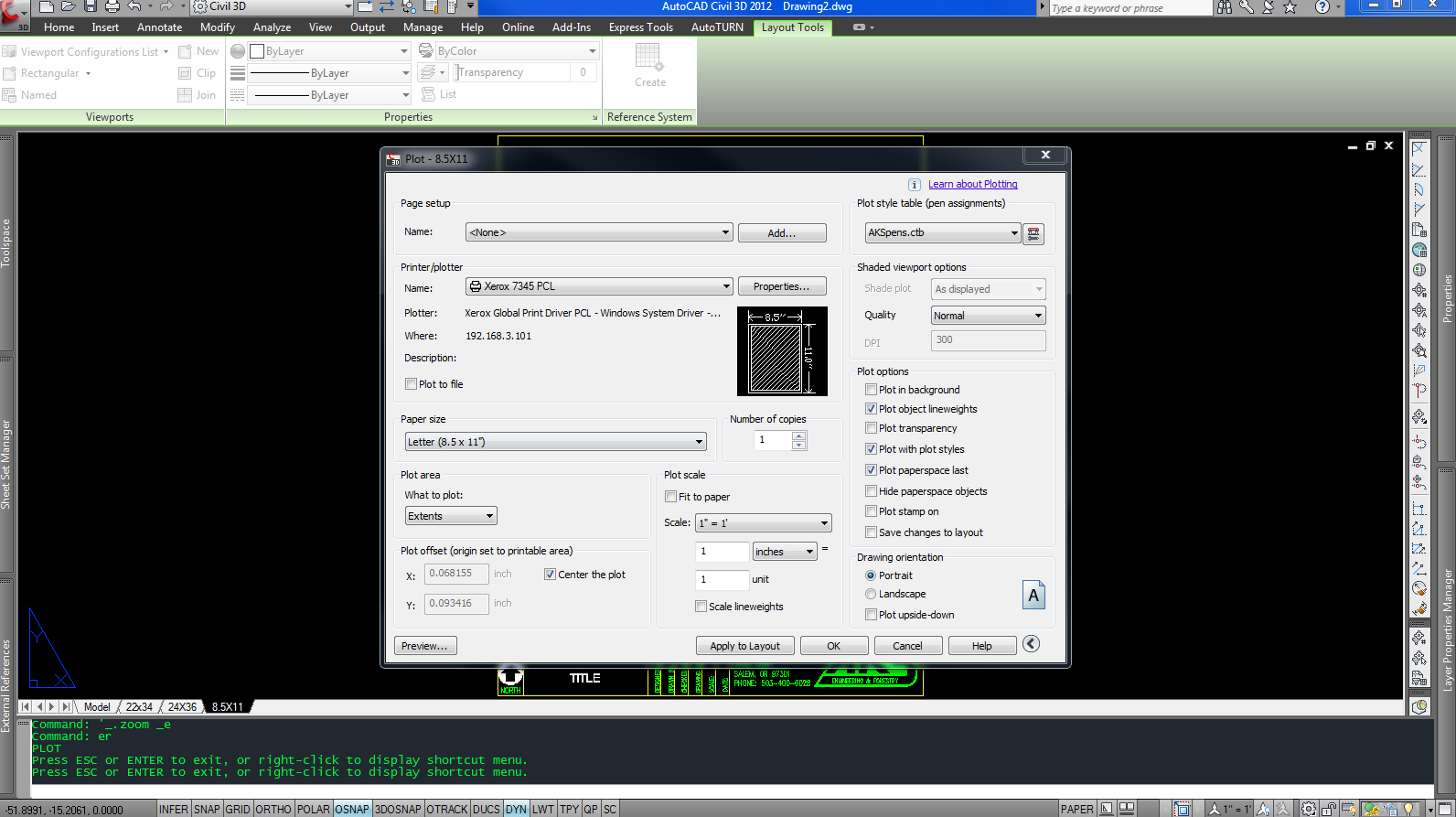Image resolution: width=1456 pixels, height=817 pixels.
Task: Click Apply to Layout button
Action: (745, 646)
